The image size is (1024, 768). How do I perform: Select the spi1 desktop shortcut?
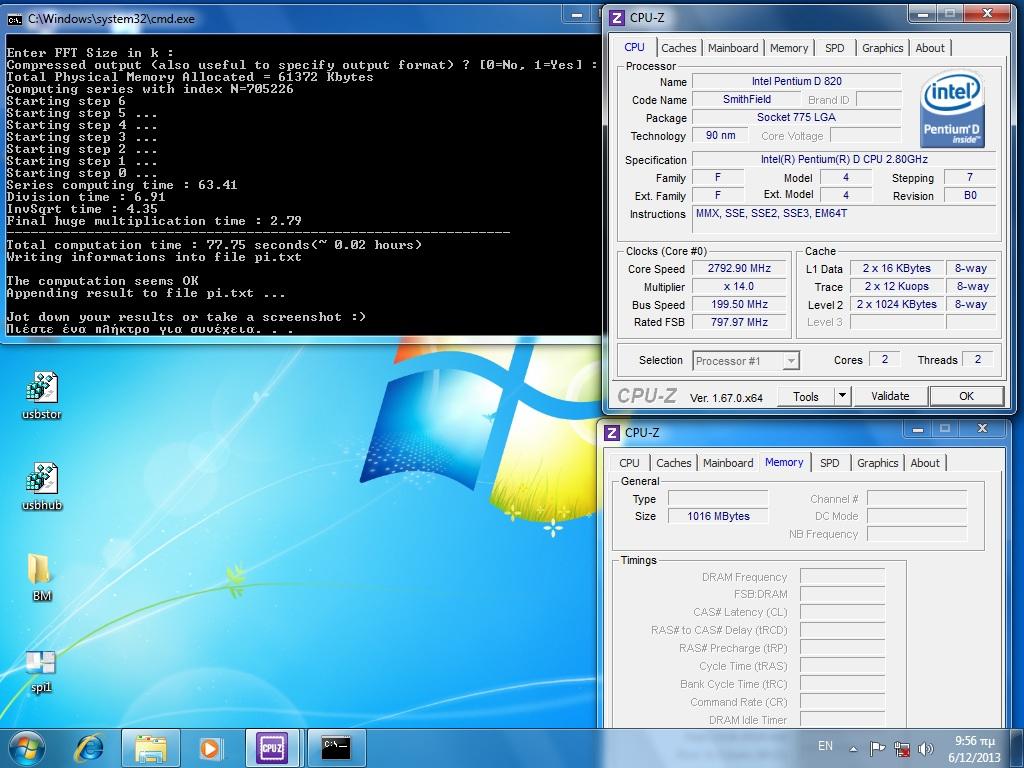point(40,671)
